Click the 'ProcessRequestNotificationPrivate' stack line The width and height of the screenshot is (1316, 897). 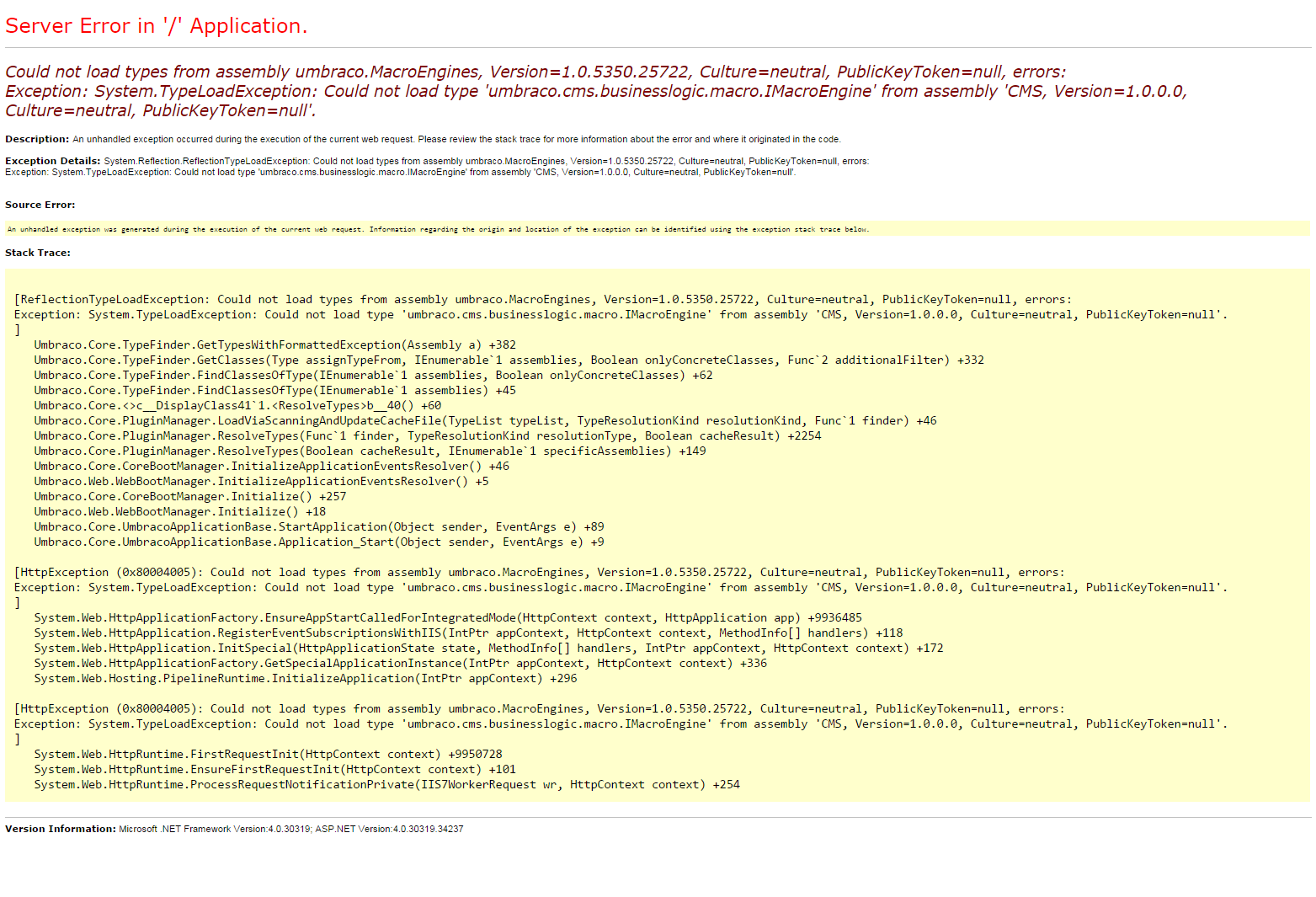387,784
